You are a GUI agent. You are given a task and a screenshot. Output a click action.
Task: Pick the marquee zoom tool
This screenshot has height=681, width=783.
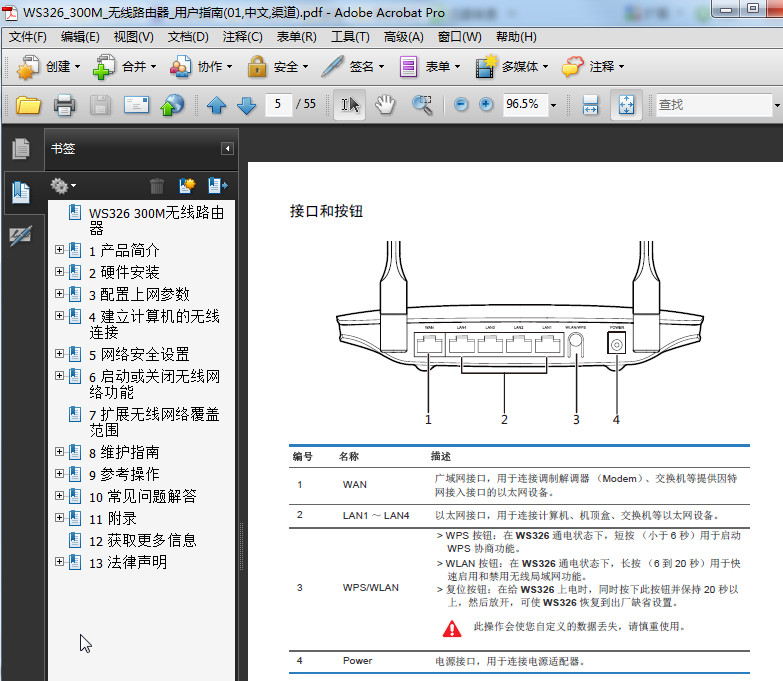coord(422,105)
